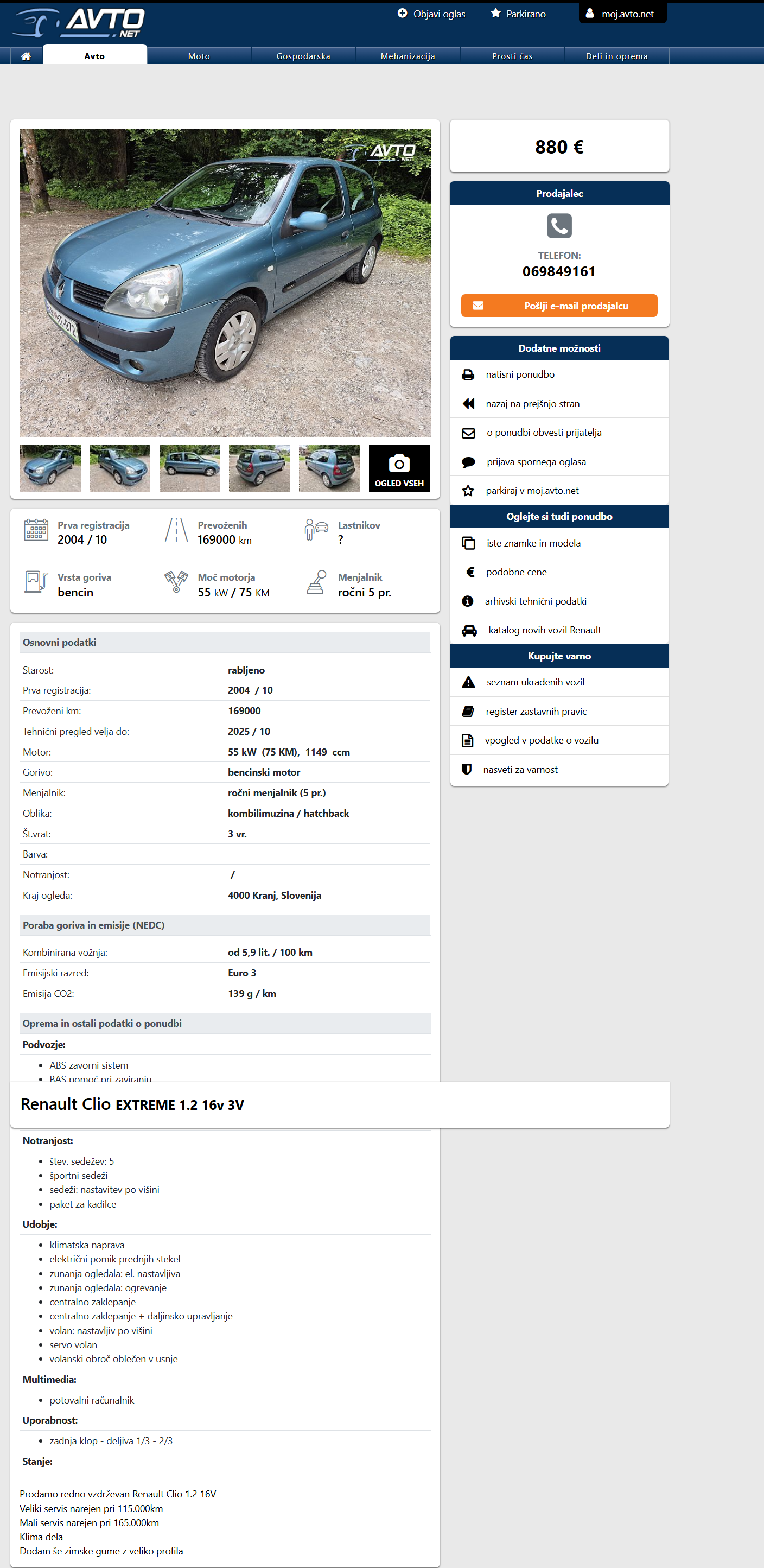Click Objavi oglas link
764x1568 pixels.
click(439, 14)
